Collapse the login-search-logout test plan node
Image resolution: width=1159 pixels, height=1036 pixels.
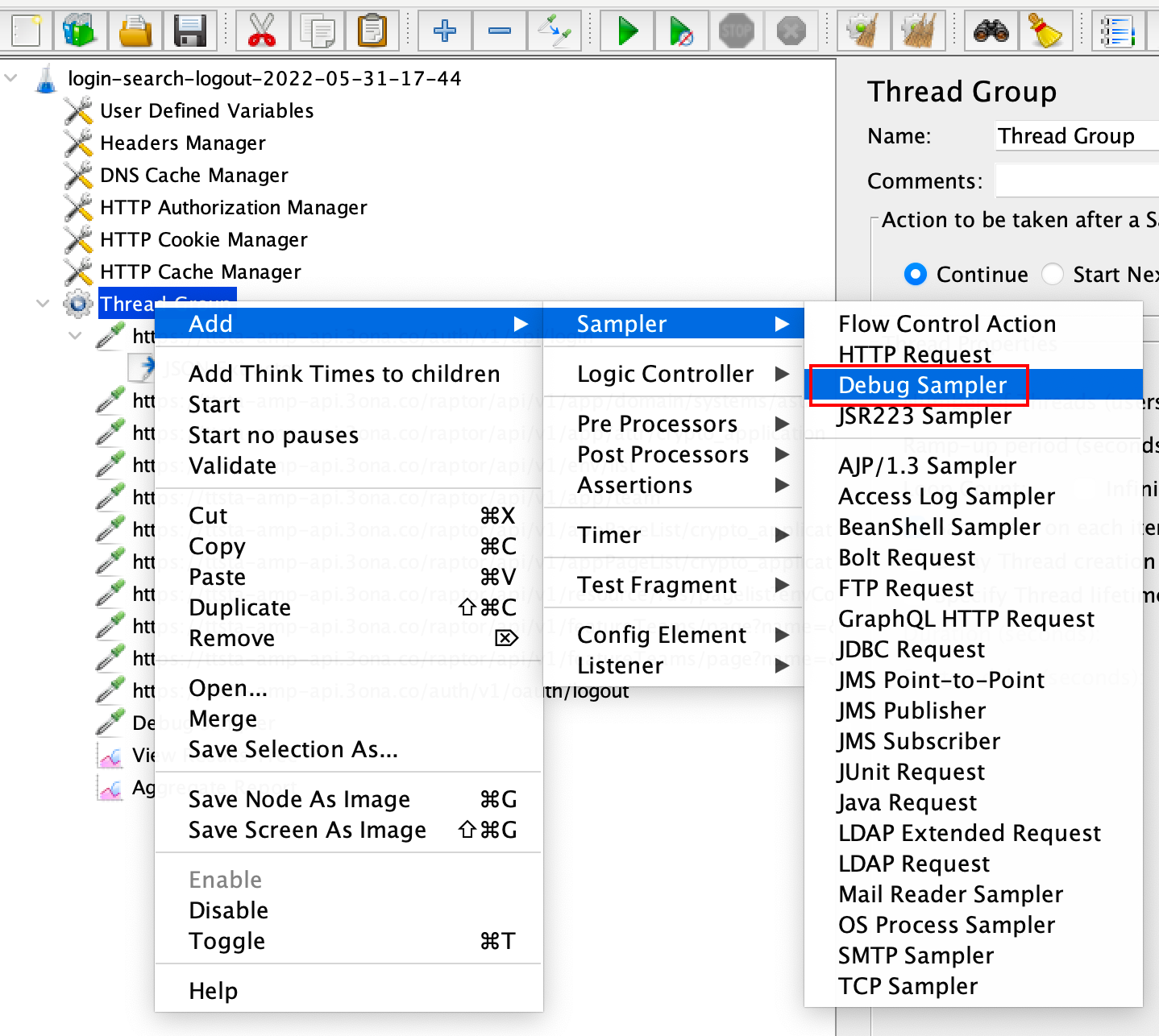10,78
